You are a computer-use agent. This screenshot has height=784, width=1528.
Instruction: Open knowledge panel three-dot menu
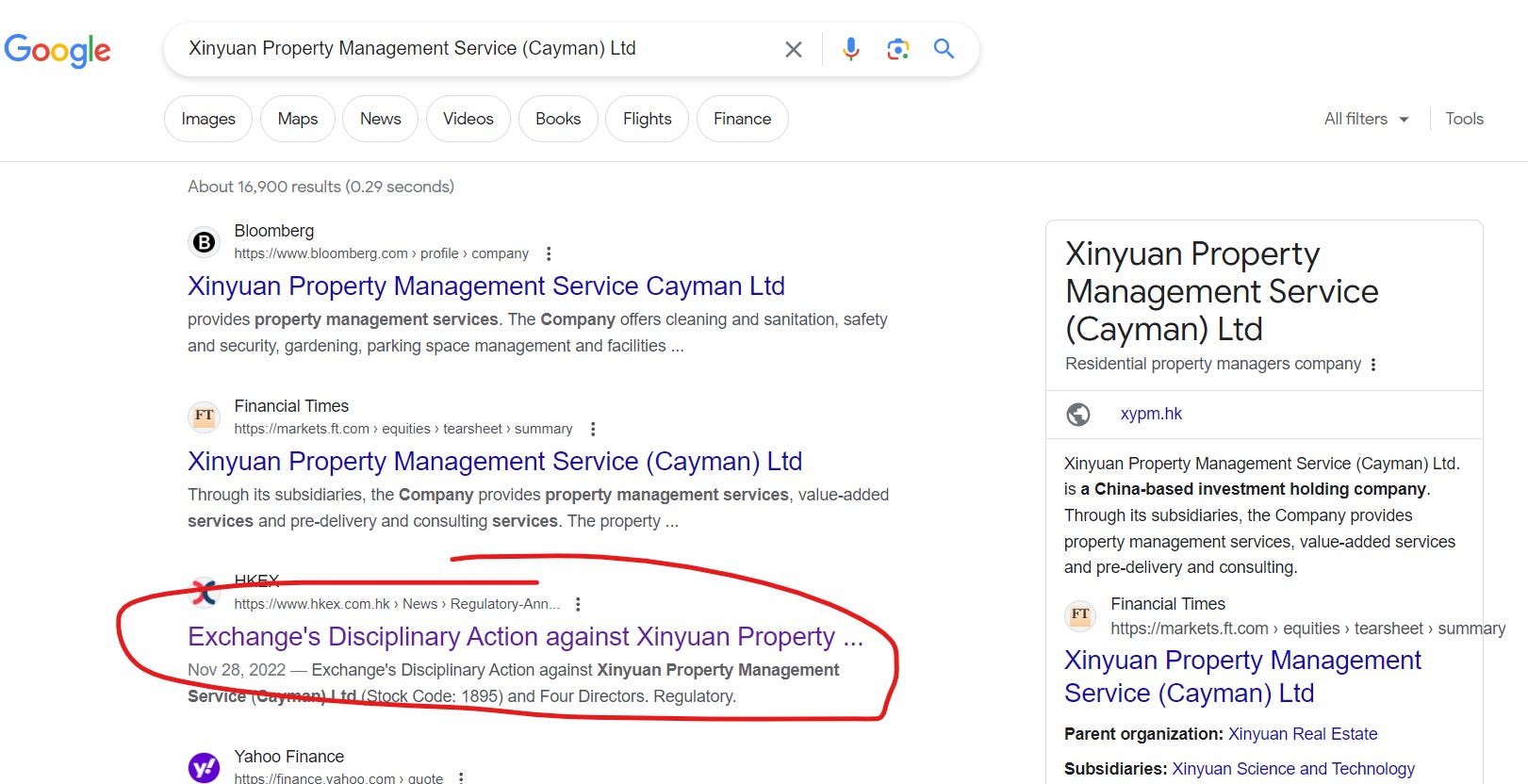pyautogui.click(x=1373, y=365)
